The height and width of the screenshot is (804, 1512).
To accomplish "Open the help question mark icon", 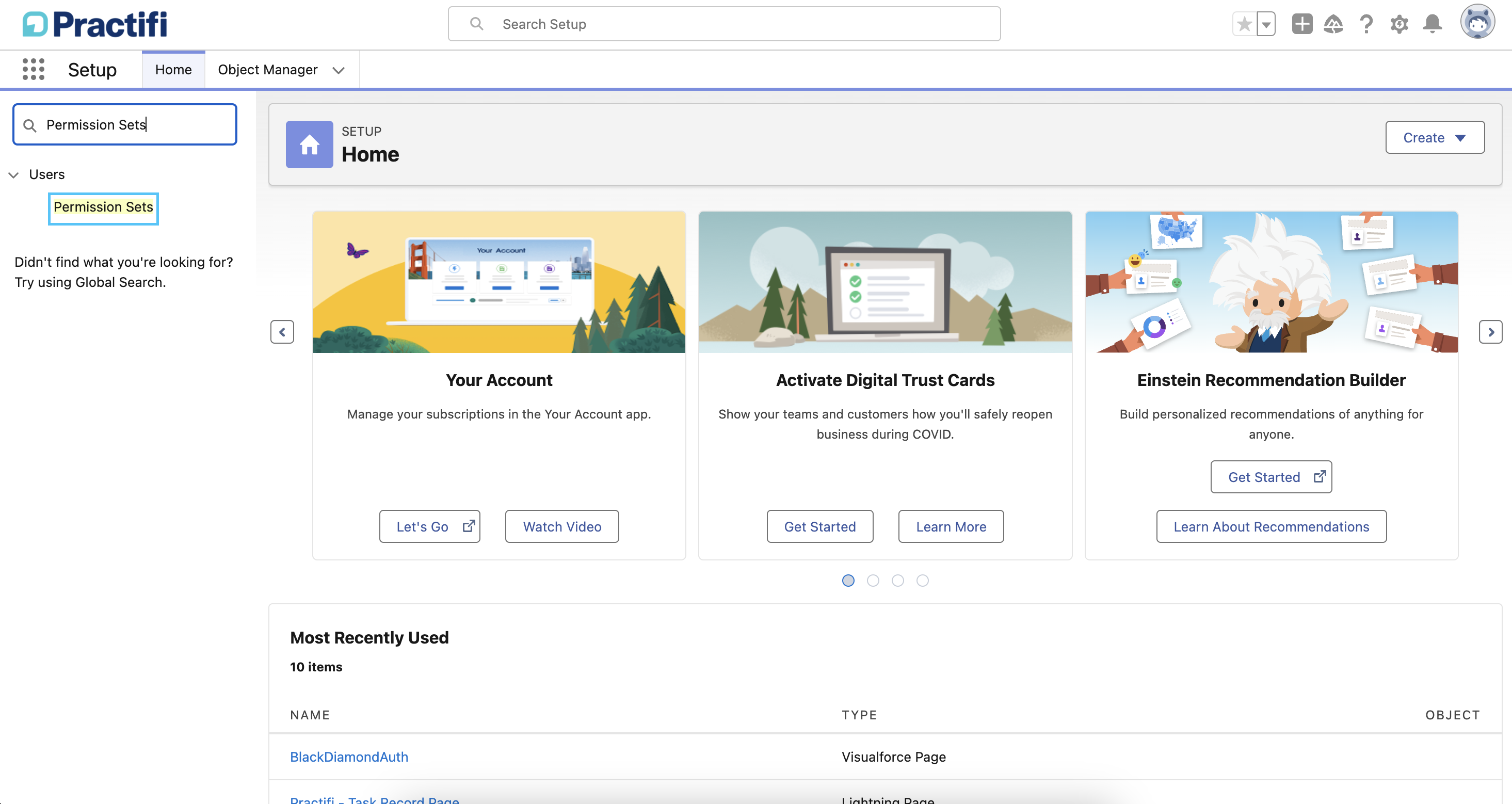I will pyautogui.click(x=1366, y=24).
